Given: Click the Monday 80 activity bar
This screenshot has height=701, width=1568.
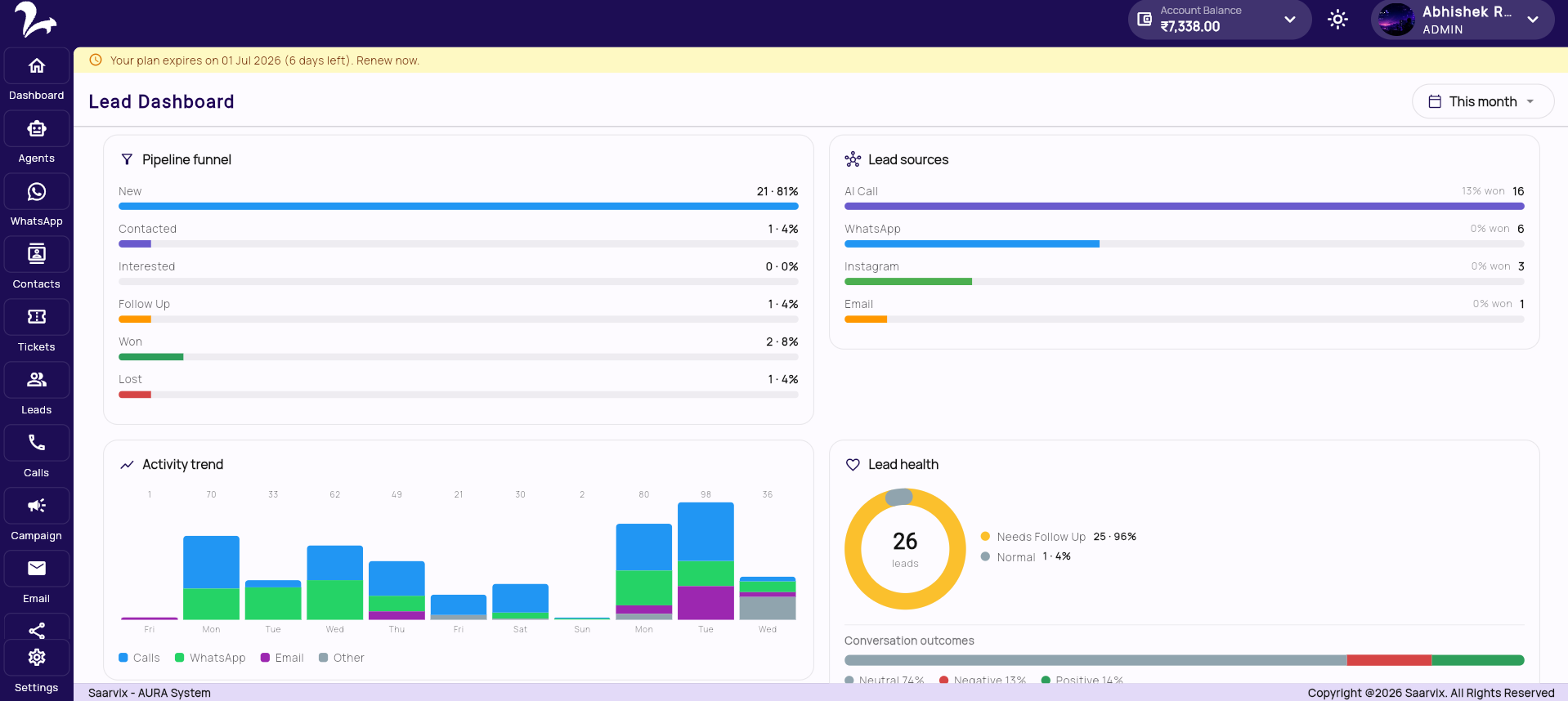Looking at the screenshot, I should [x=644, y=572].
